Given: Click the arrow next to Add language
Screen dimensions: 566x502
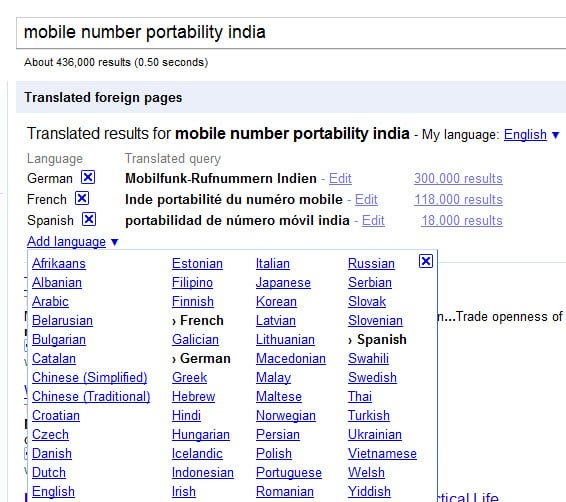Looking at the screenshot, I should 114,242.
